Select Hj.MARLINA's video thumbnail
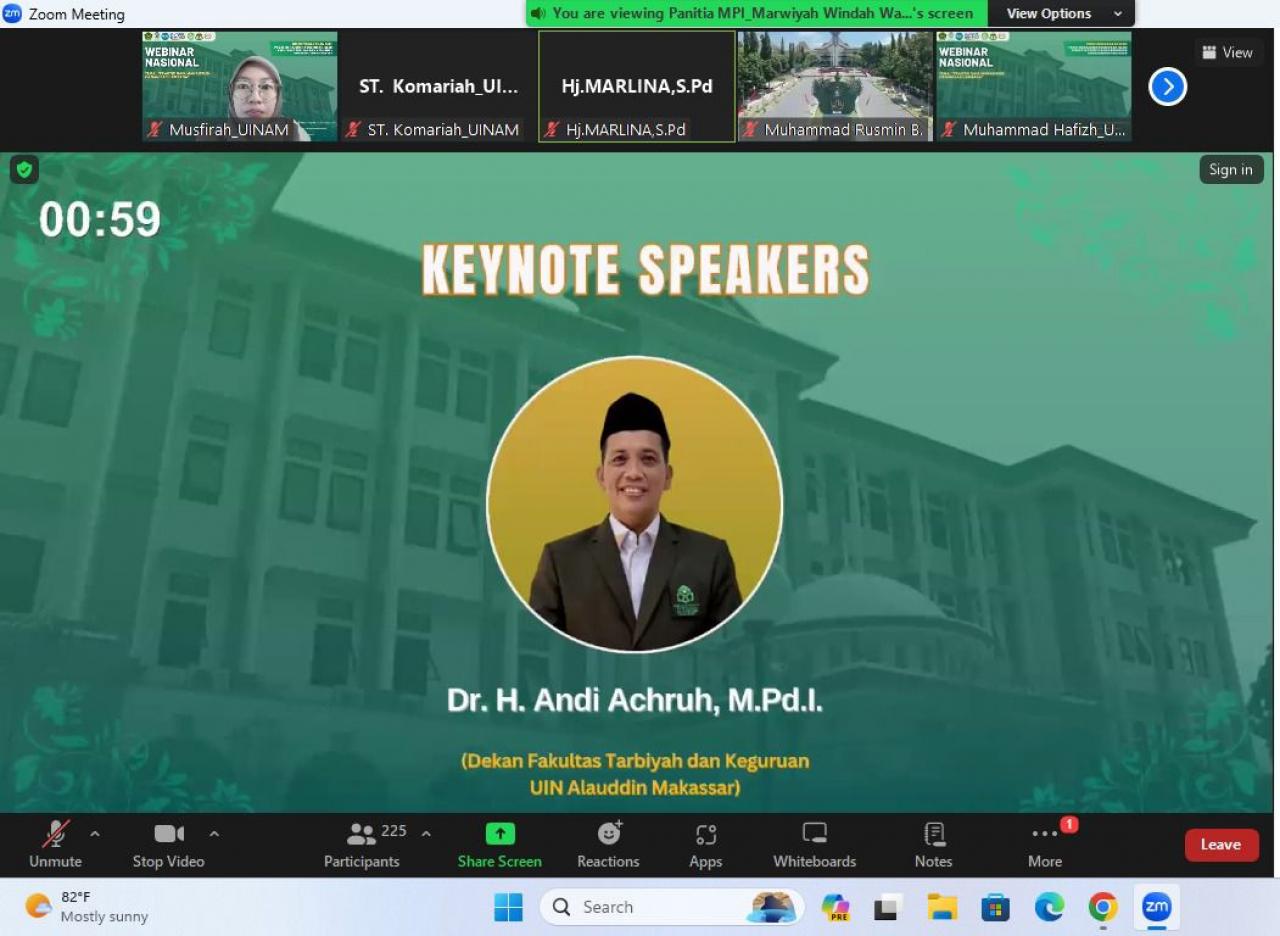The height and width of the screenshot is (936, 1280). [x=636, y=87]
